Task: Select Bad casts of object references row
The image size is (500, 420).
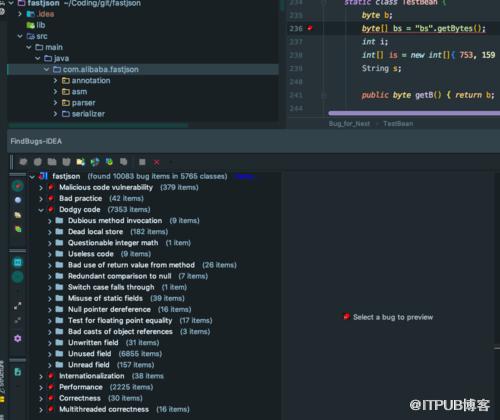Action: point(139,331)
